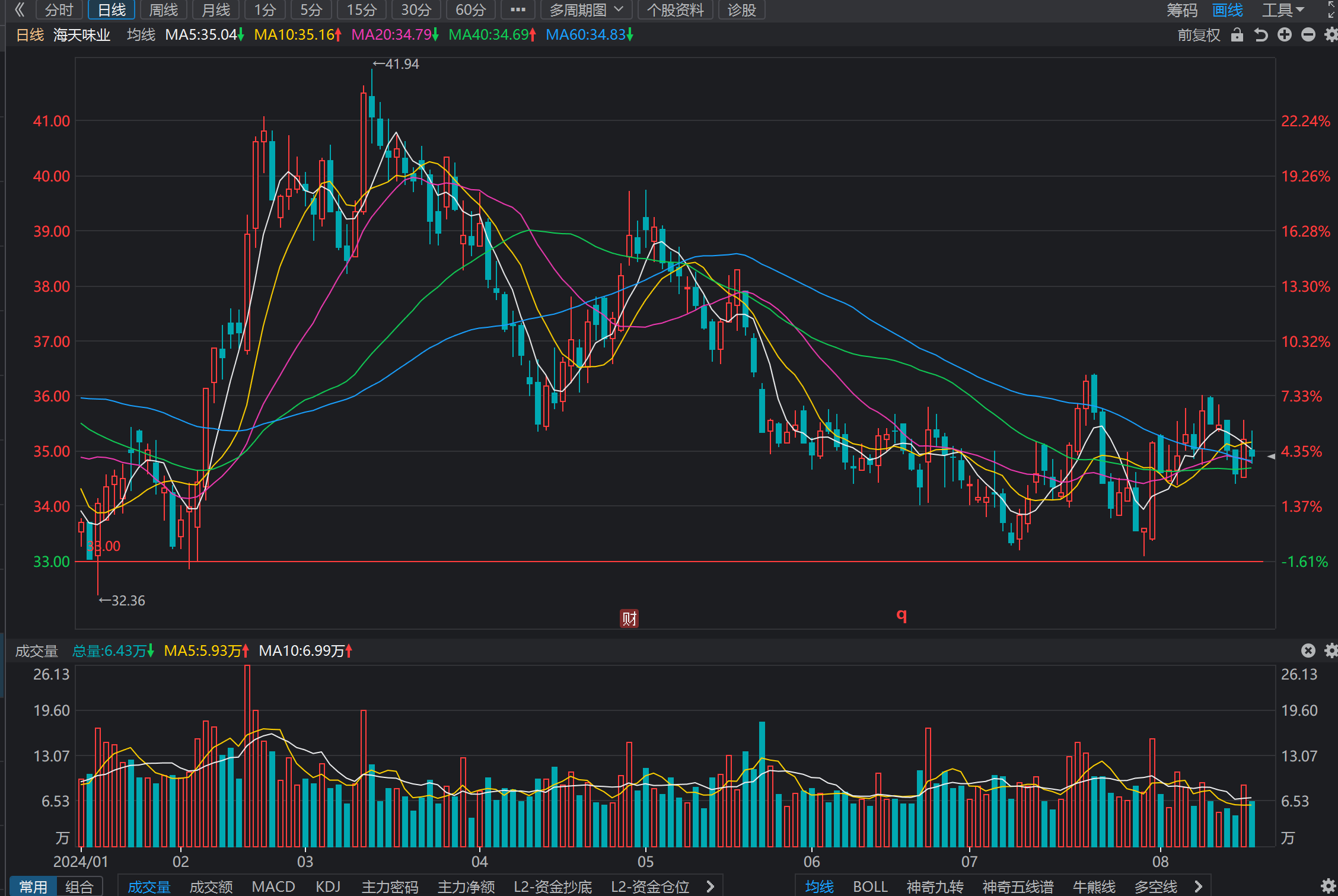Select 主力净额 indicator
The height and width of the screenshot is (896, 1338).
click(466, 887)
